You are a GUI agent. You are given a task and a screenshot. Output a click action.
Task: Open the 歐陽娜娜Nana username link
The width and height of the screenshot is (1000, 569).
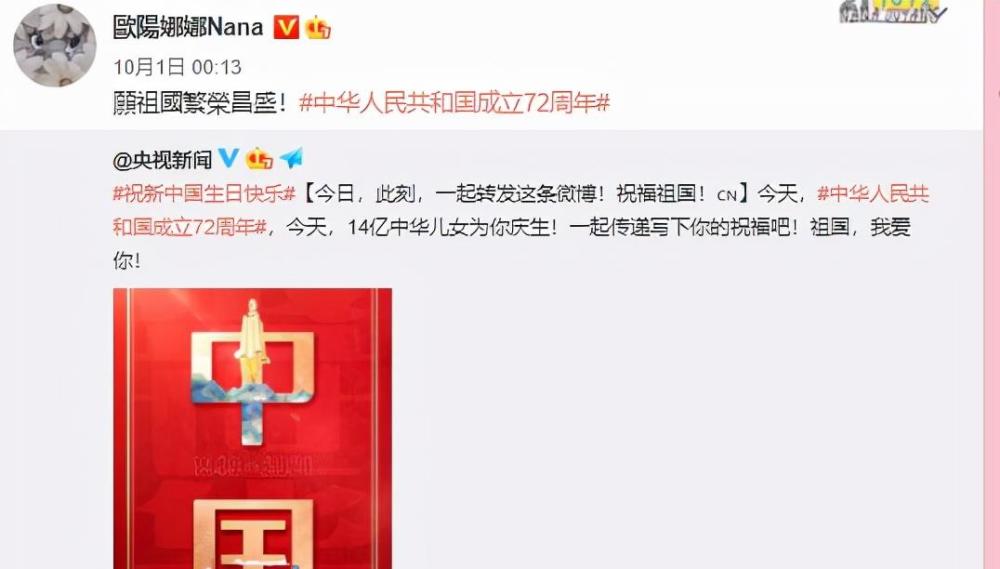pos(188,27)
